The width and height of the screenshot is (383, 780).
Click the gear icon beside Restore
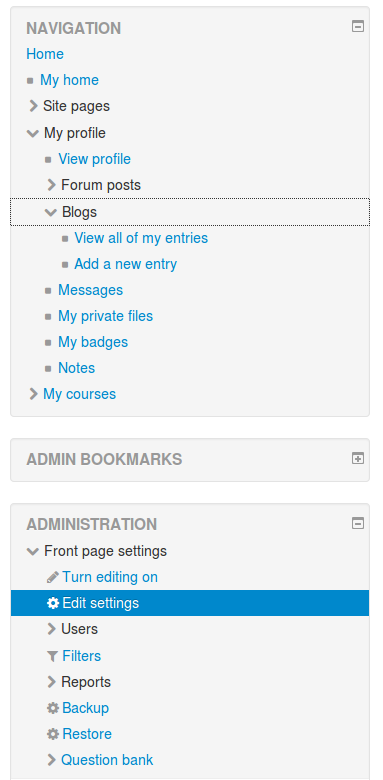click(52, 734)
